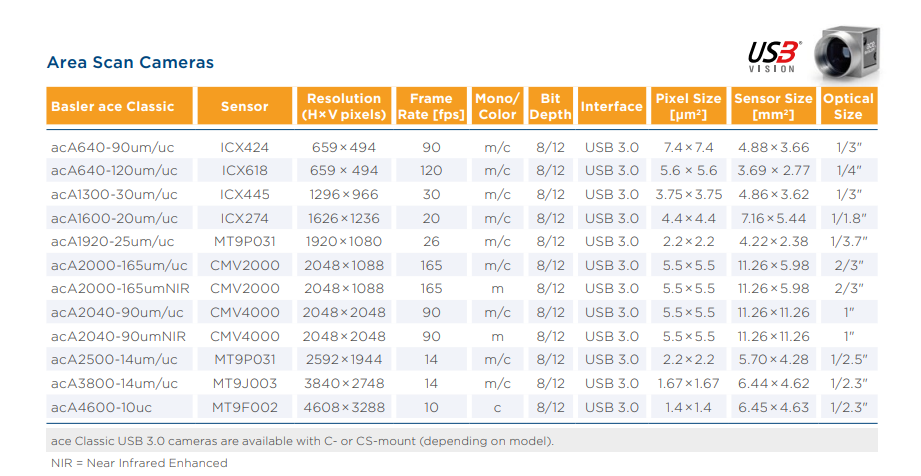Click pixel size 1.4×1.4
Screen dimensions: 921x476
click(x=688, y=407)
